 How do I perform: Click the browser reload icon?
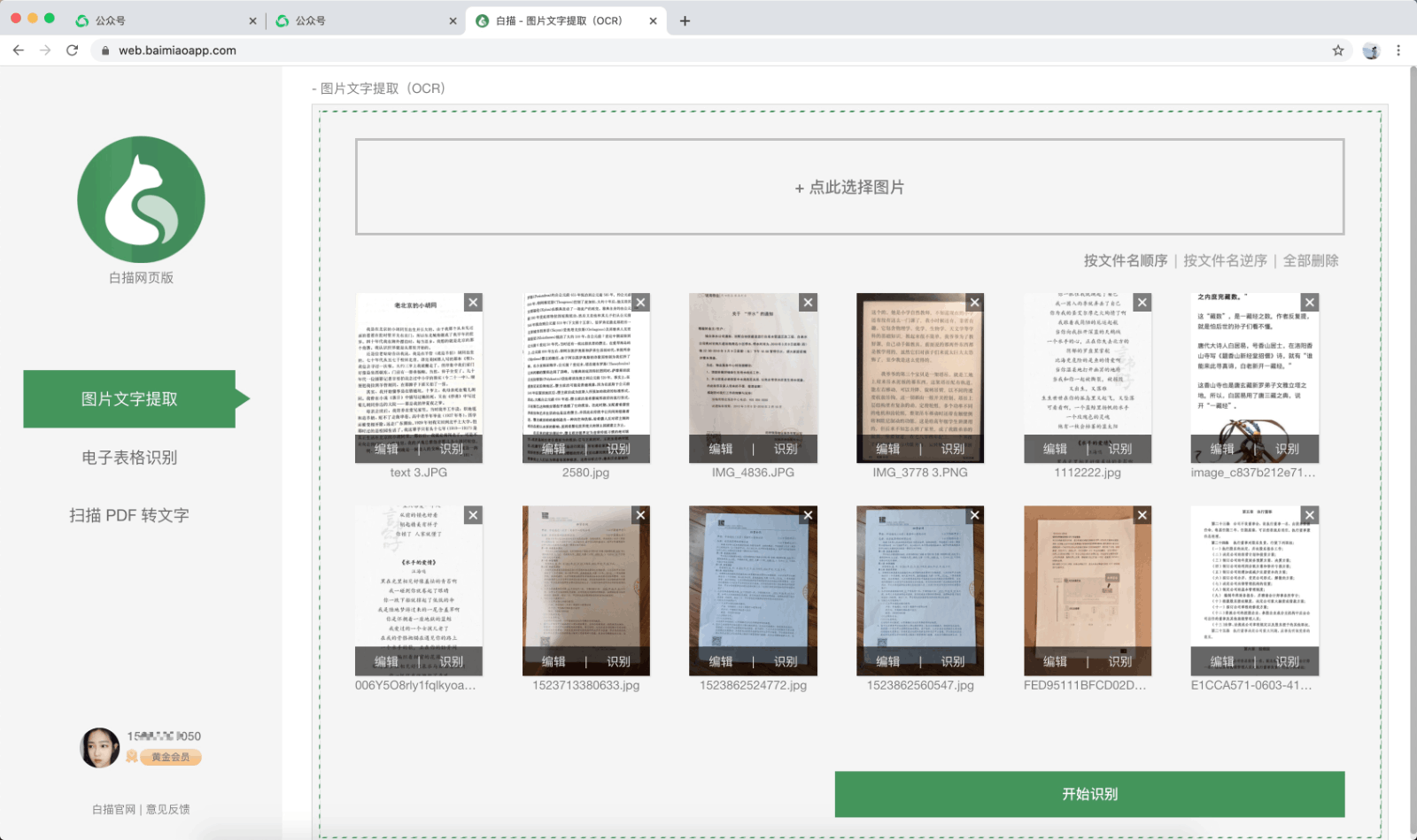73,50
